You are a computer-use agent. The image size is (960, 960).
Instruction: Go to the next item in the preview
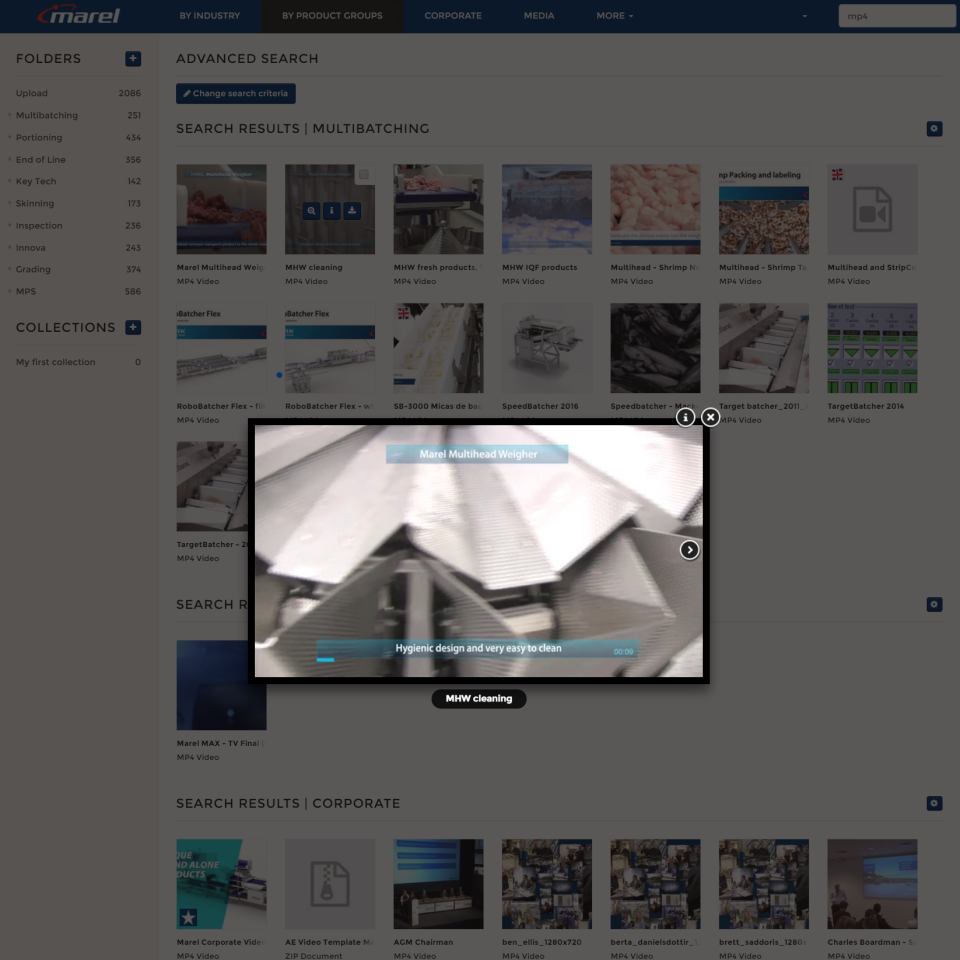coord(689,550)
